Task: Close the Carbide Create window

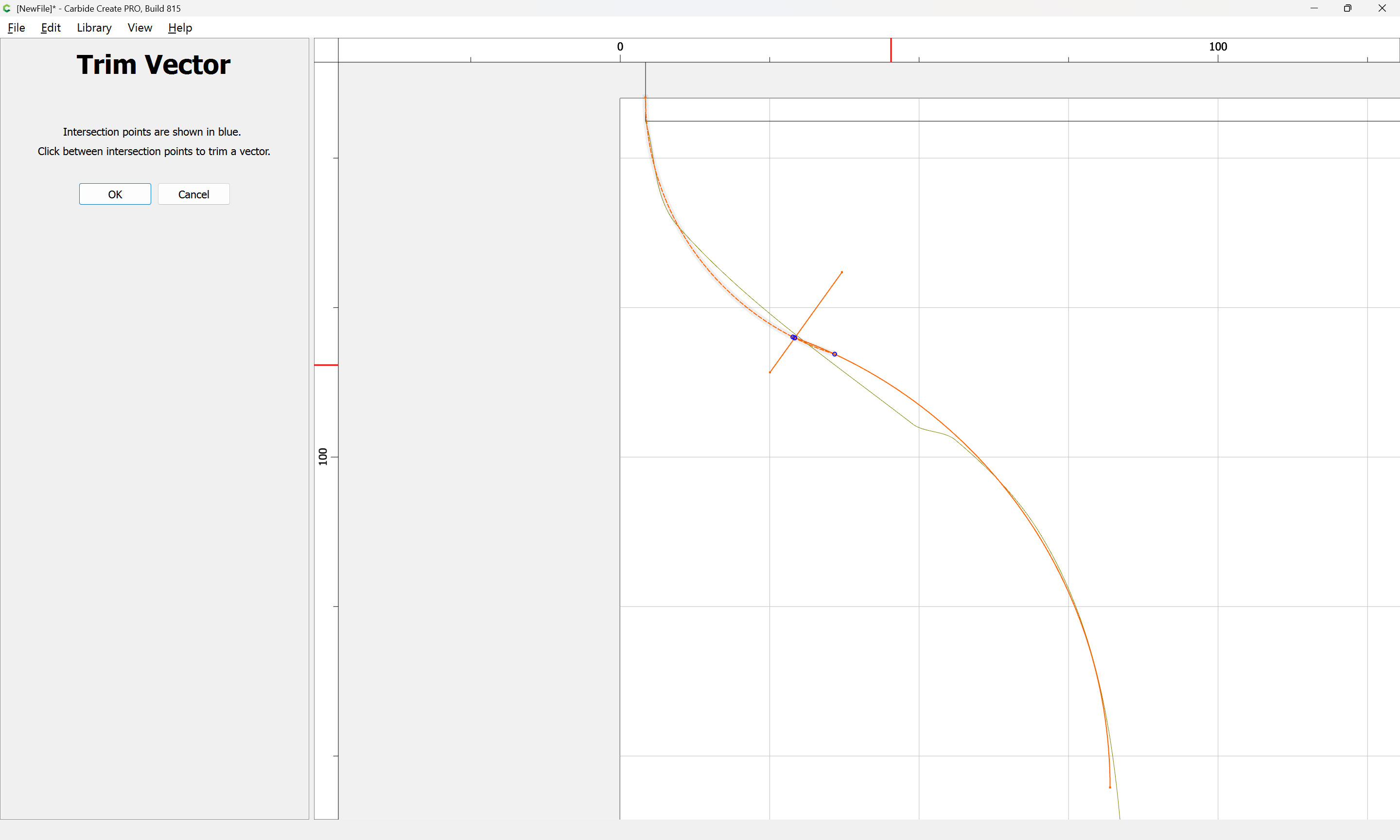Action: 1382,8
